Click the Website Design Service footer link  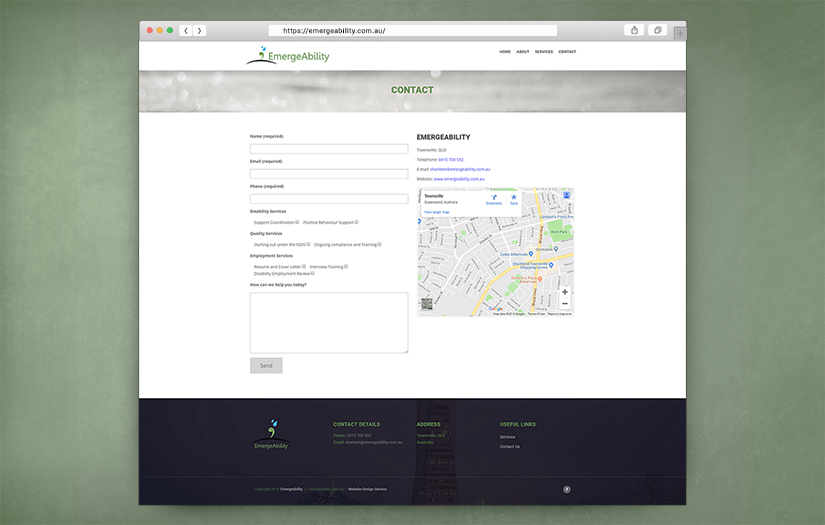(367, 489)
